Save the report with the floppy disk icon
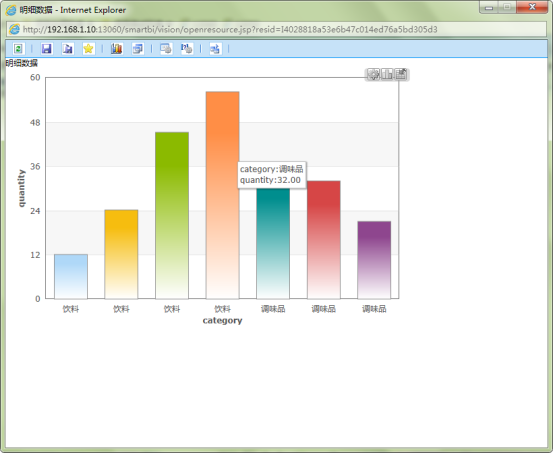 click(46, 48)
